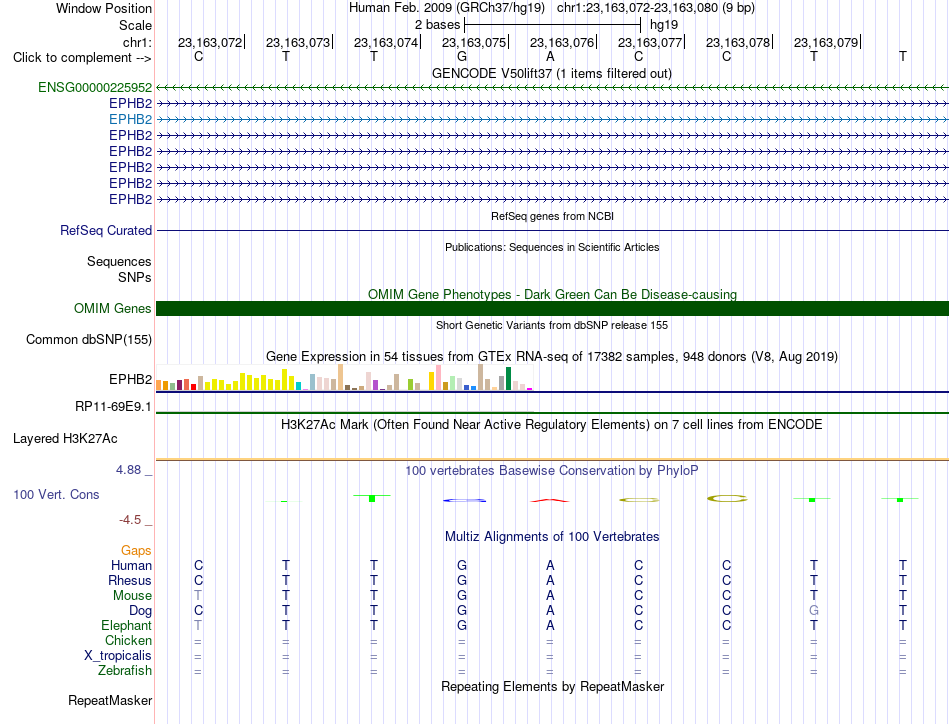Screen dimensions: 950x724
Task: Select the Zebrafish alignment row label
Action: pos(125,671)
